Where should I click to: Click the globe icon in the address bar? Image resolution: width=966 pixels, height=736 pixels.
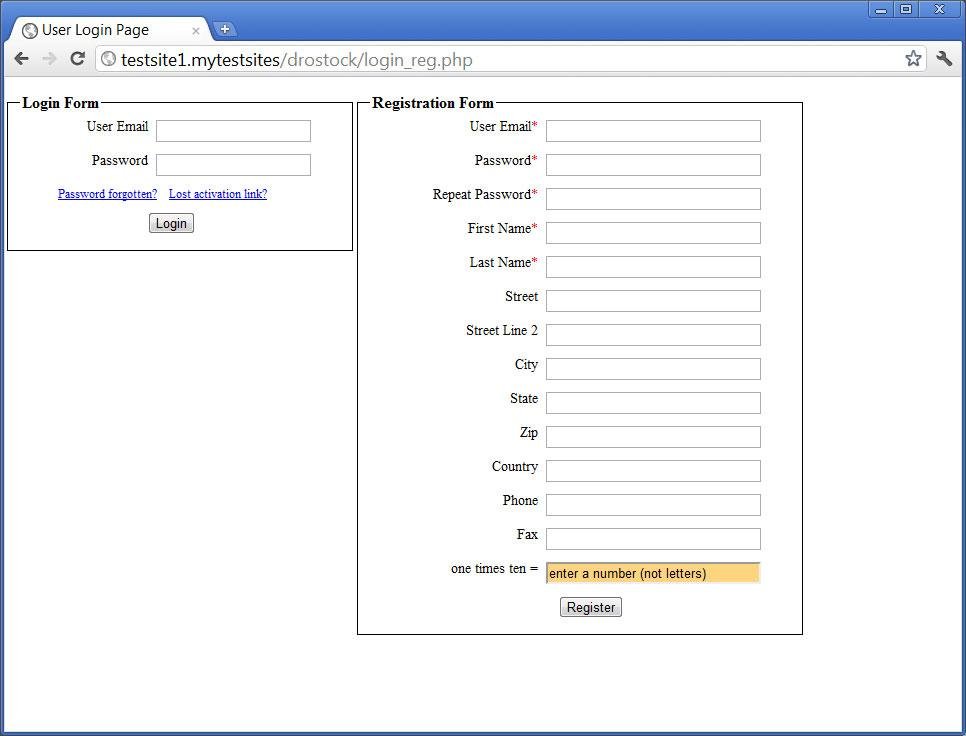[x=107, y=58]
